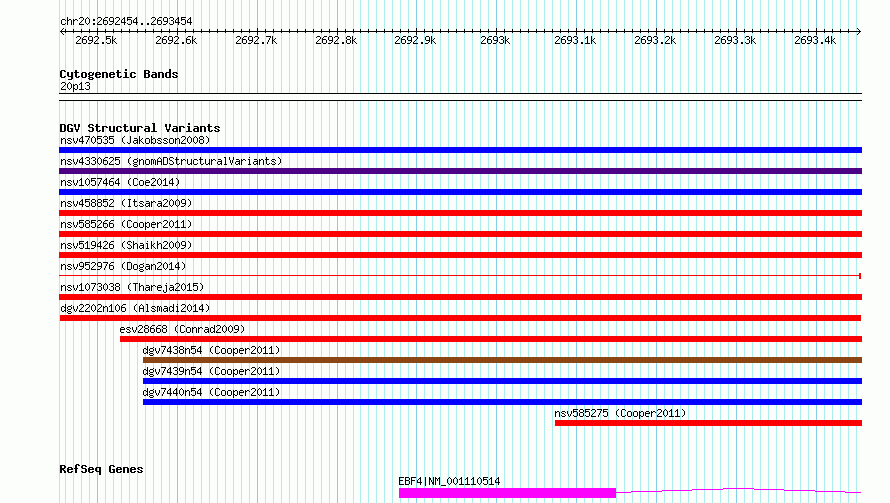Screen dimensions: 890x503
Task: Click the 2693k ruler tick label
Action: point(495,40)
